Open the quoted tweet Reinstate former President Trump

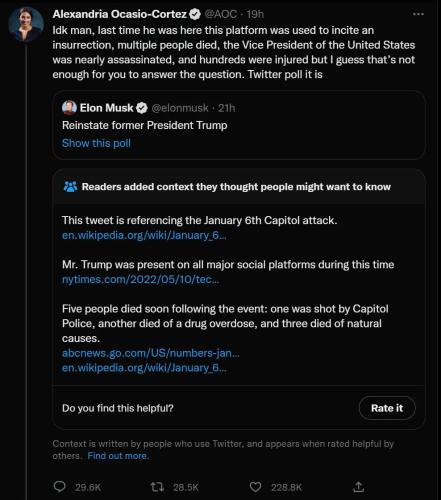coord(239,125)
